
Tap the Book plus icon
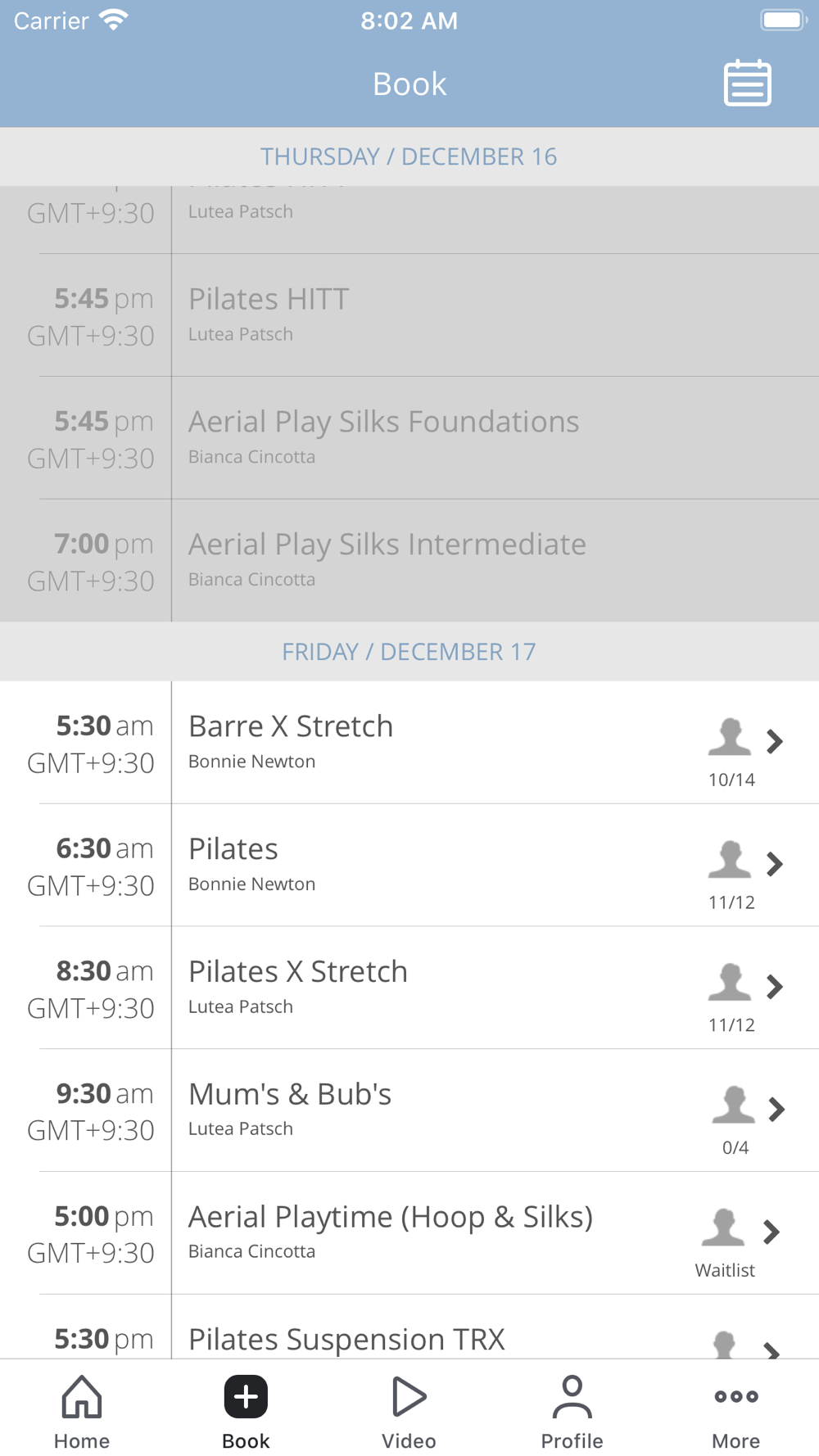[246, 1396]
